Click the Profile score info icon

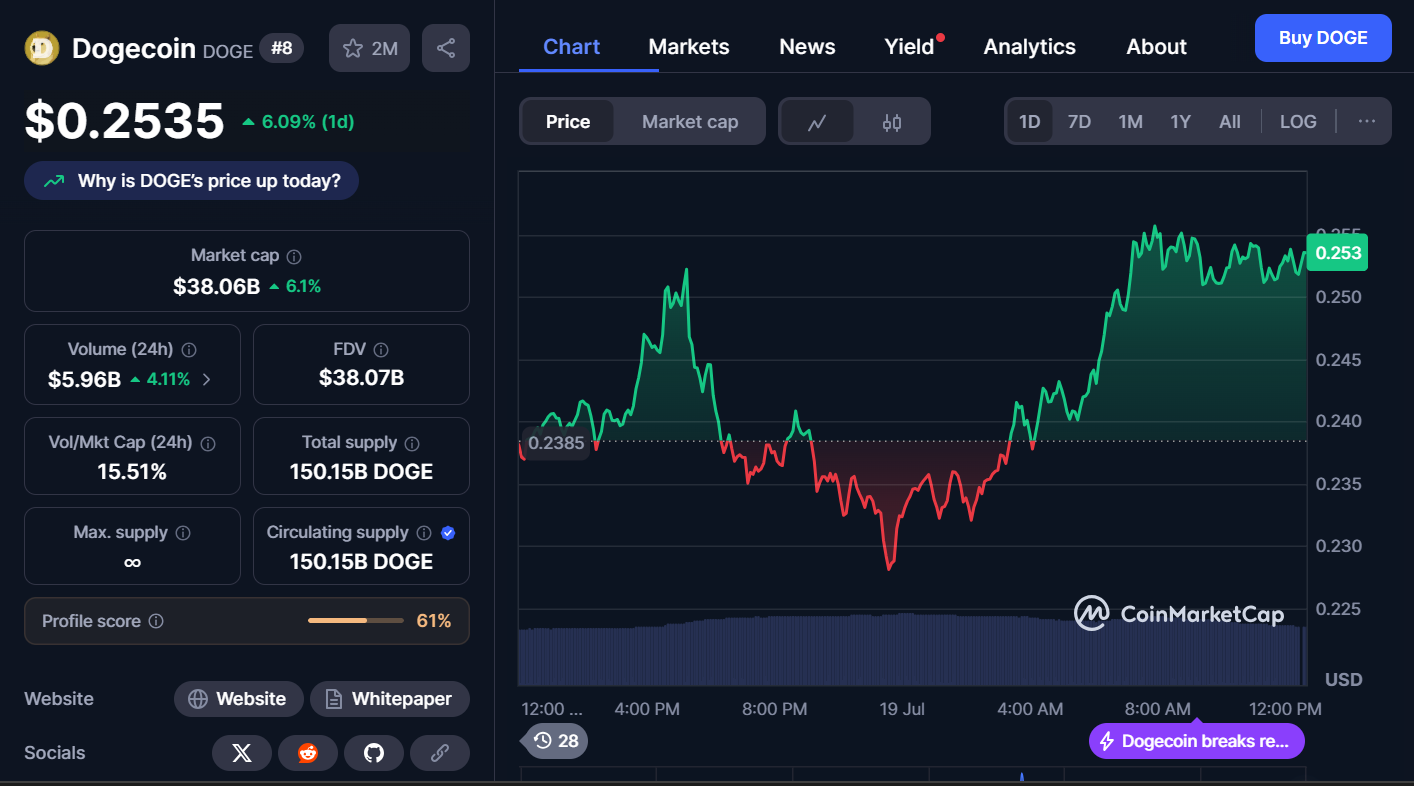tap(156, 621)
